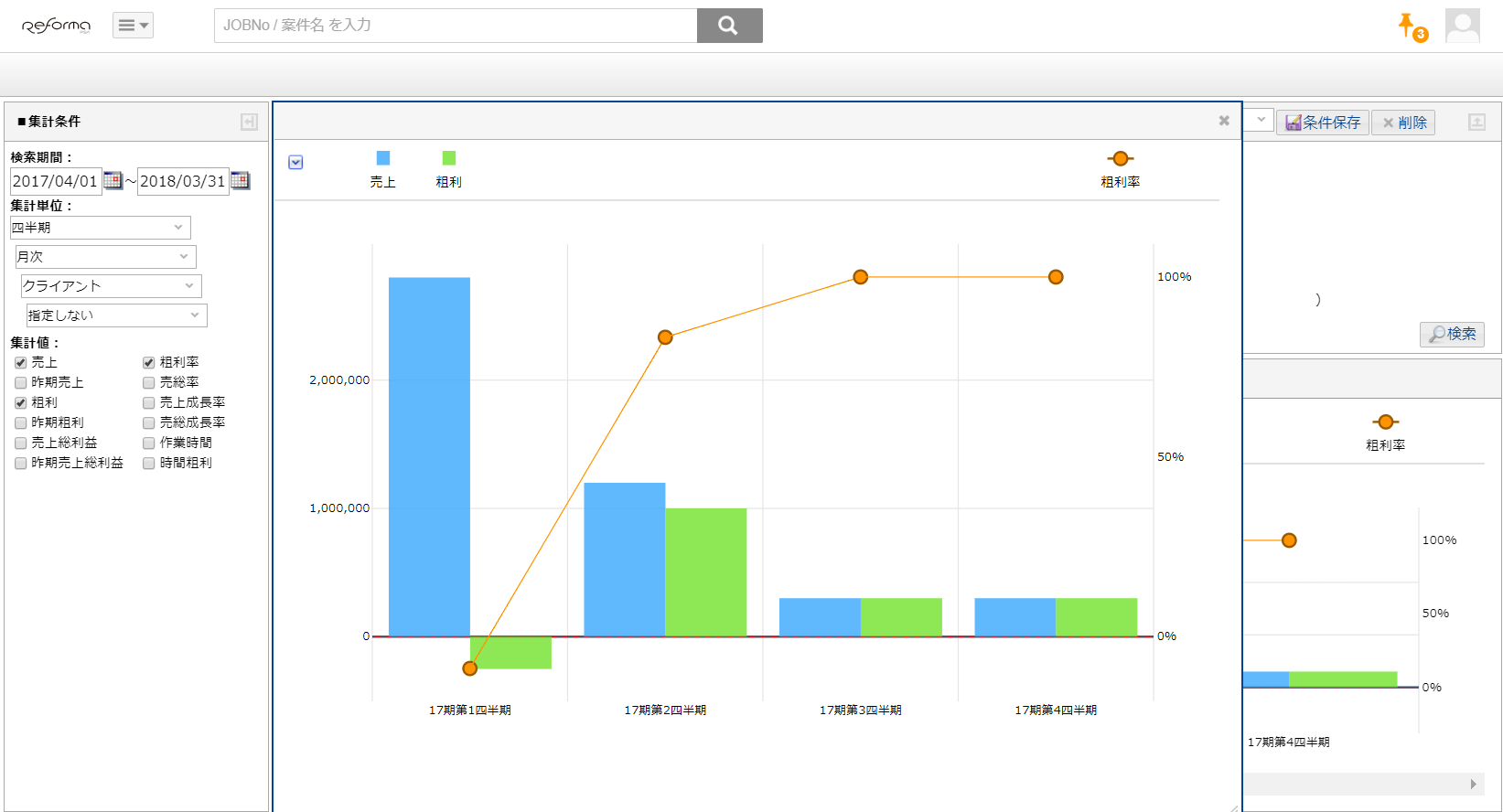This screenshot has width=1503, height=812.
Task: Close the chart popup window
Action: [x=1224, y=121]
